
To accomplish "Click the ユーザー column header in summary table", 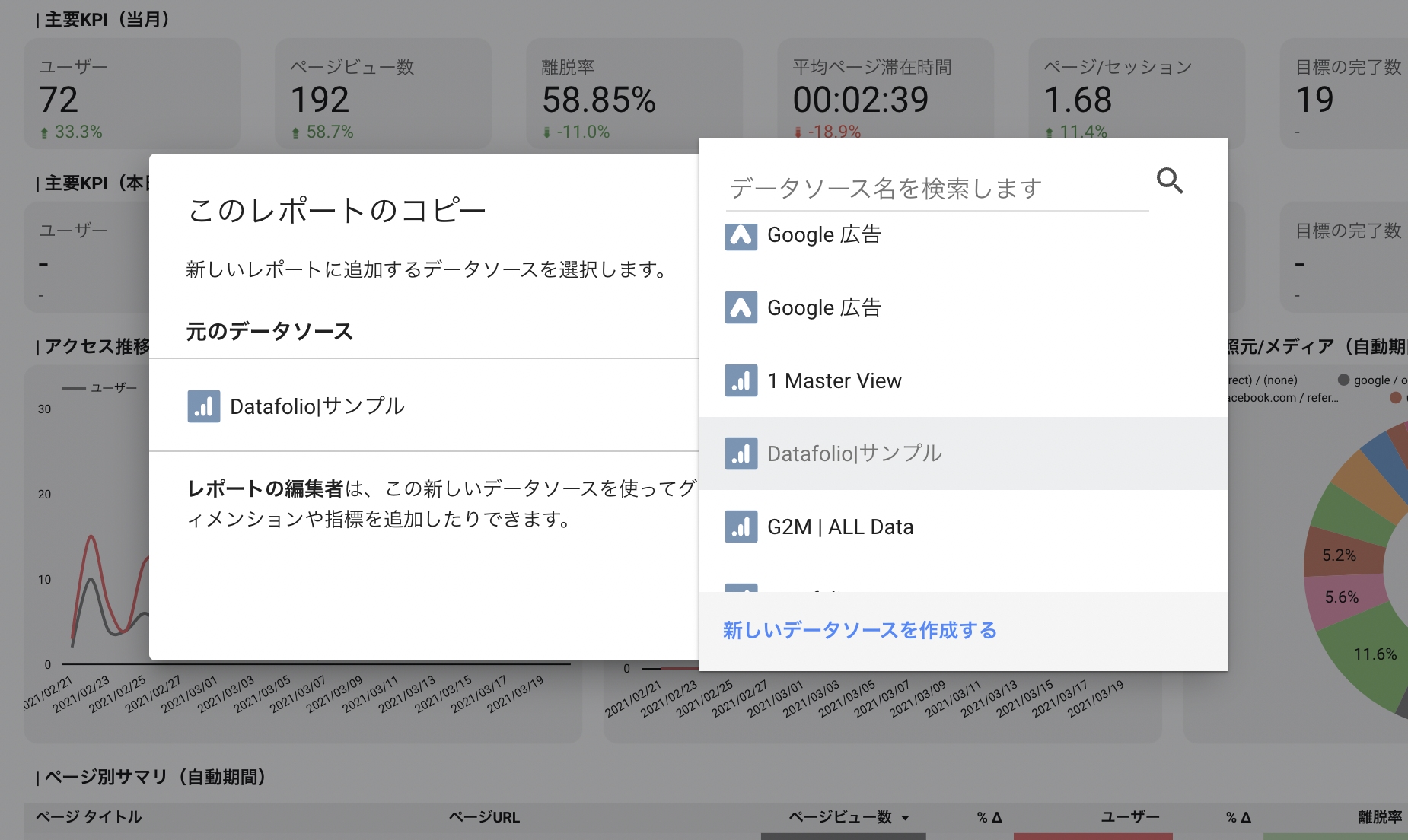I will pos(1130,817).
